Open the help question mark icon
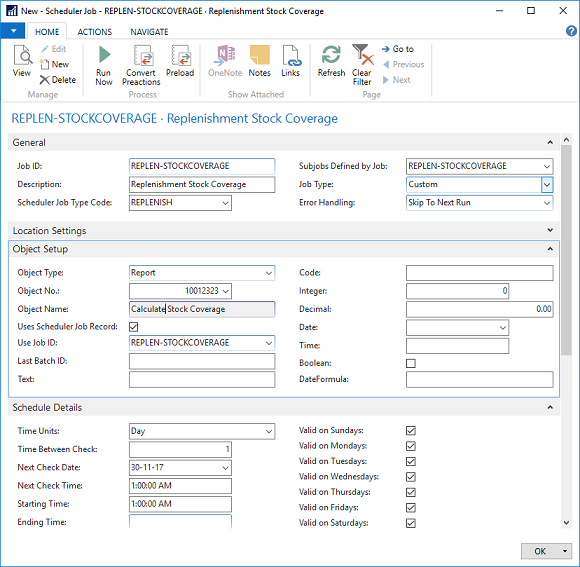The height and width of the screenshot is (567, 580). point(571,31)
